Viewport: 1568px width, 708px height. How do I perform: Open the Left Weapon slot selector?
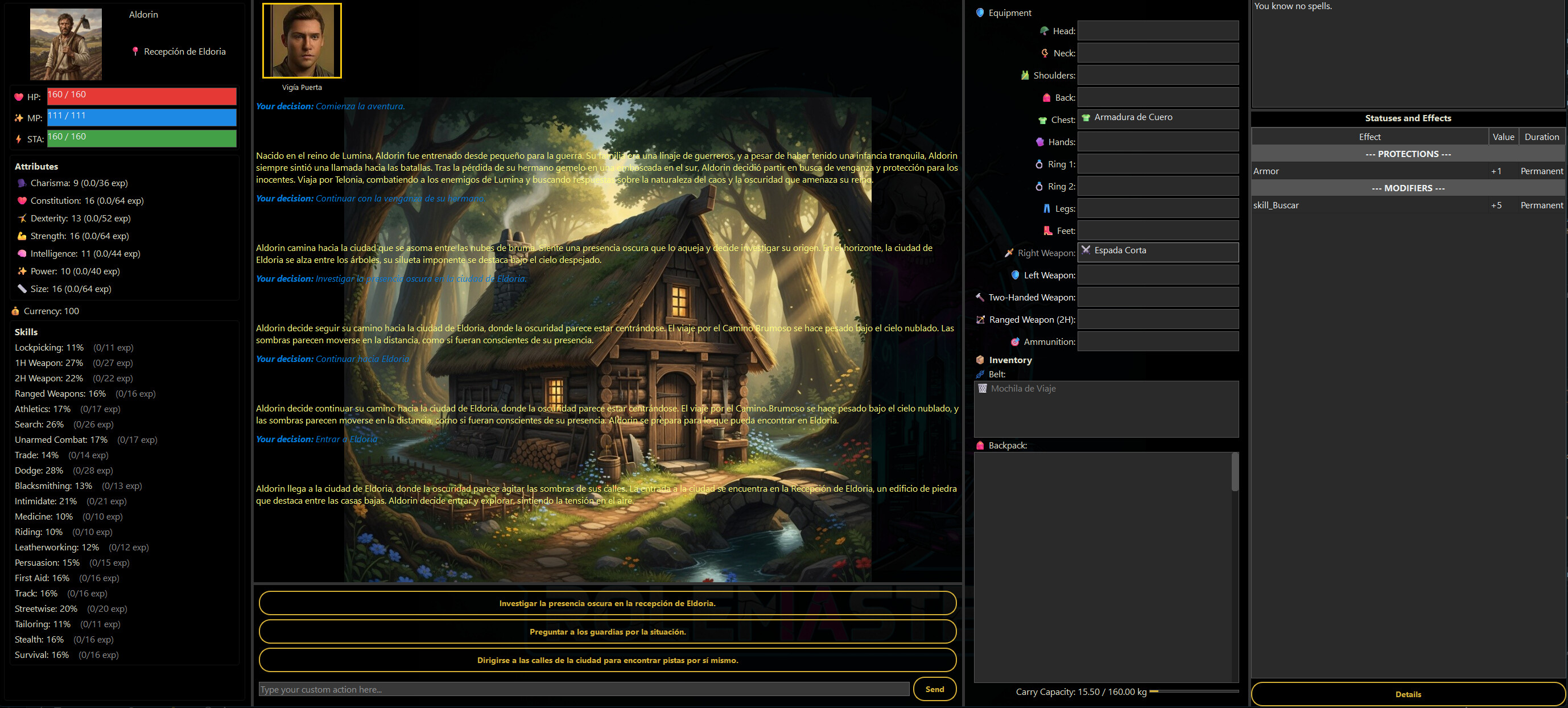coord(1158,274)
